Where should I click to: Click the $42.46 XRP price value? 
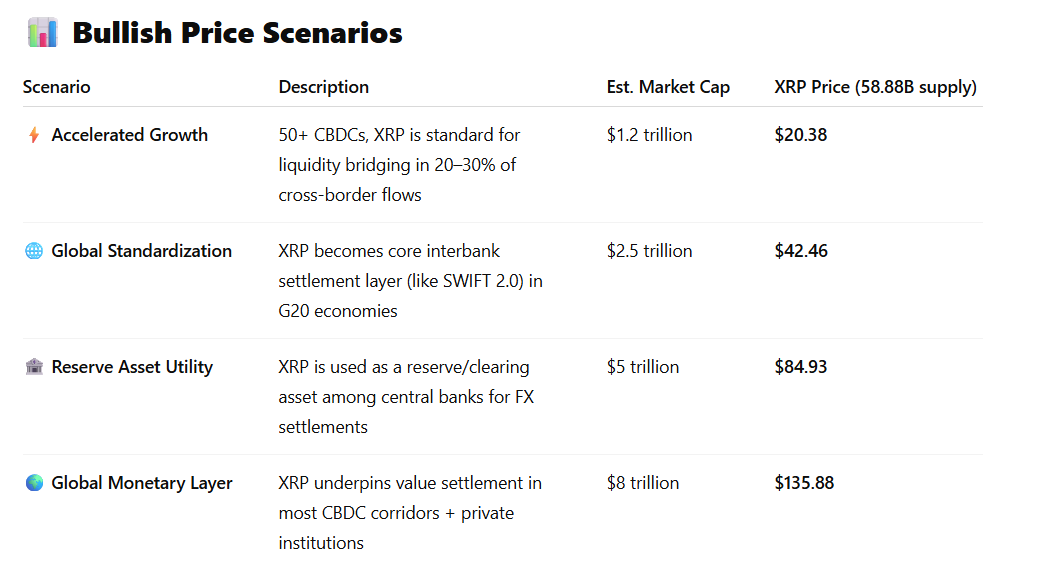[800, 251]
